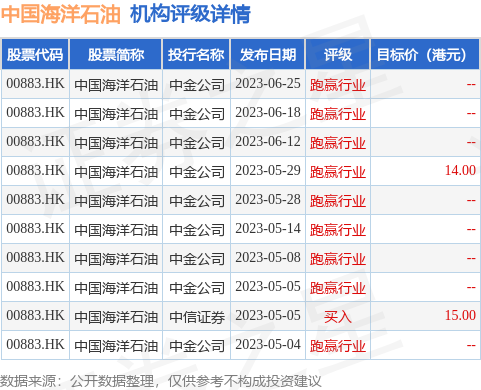Viewport: 481px width, 390px height.
Task: Select the date 2023-05-14 cell
Action: [268, 228]
